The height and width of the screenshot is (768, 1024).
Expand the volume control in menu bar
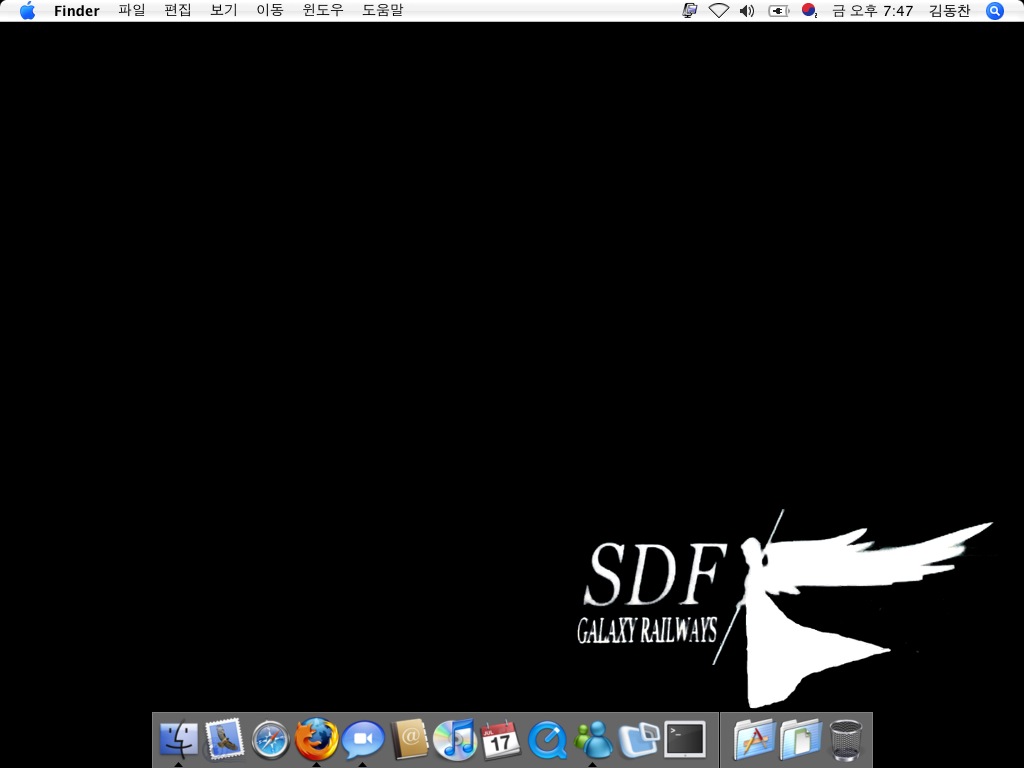click(x=747, y=11)
